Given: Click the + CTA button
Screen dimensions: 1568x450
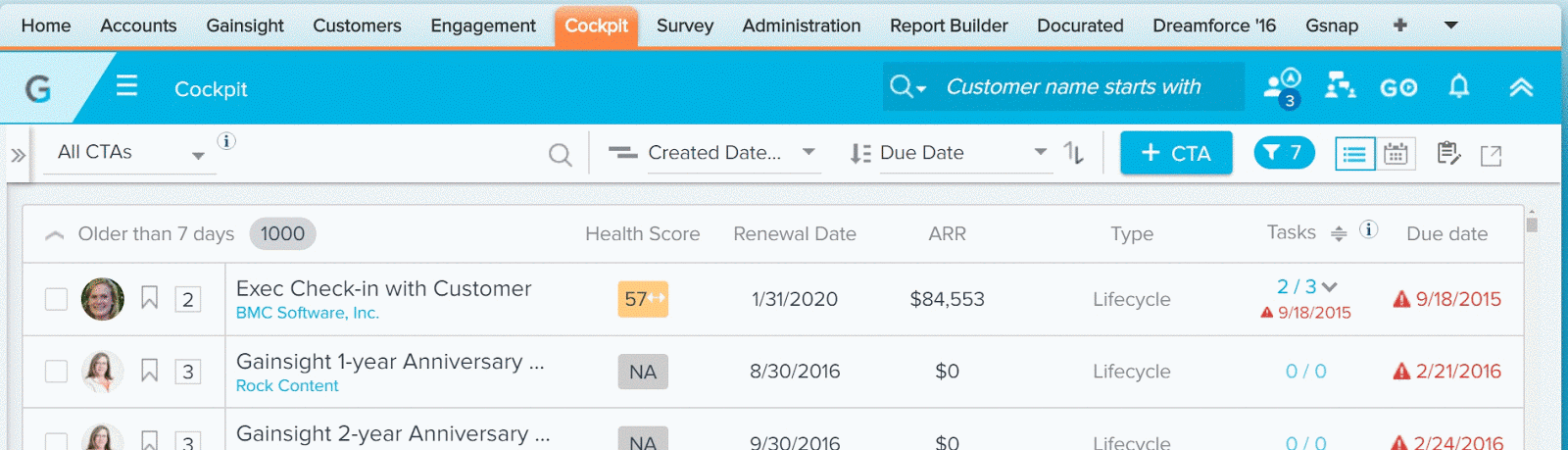Looking at the screenshot, I should (1176, 153).
